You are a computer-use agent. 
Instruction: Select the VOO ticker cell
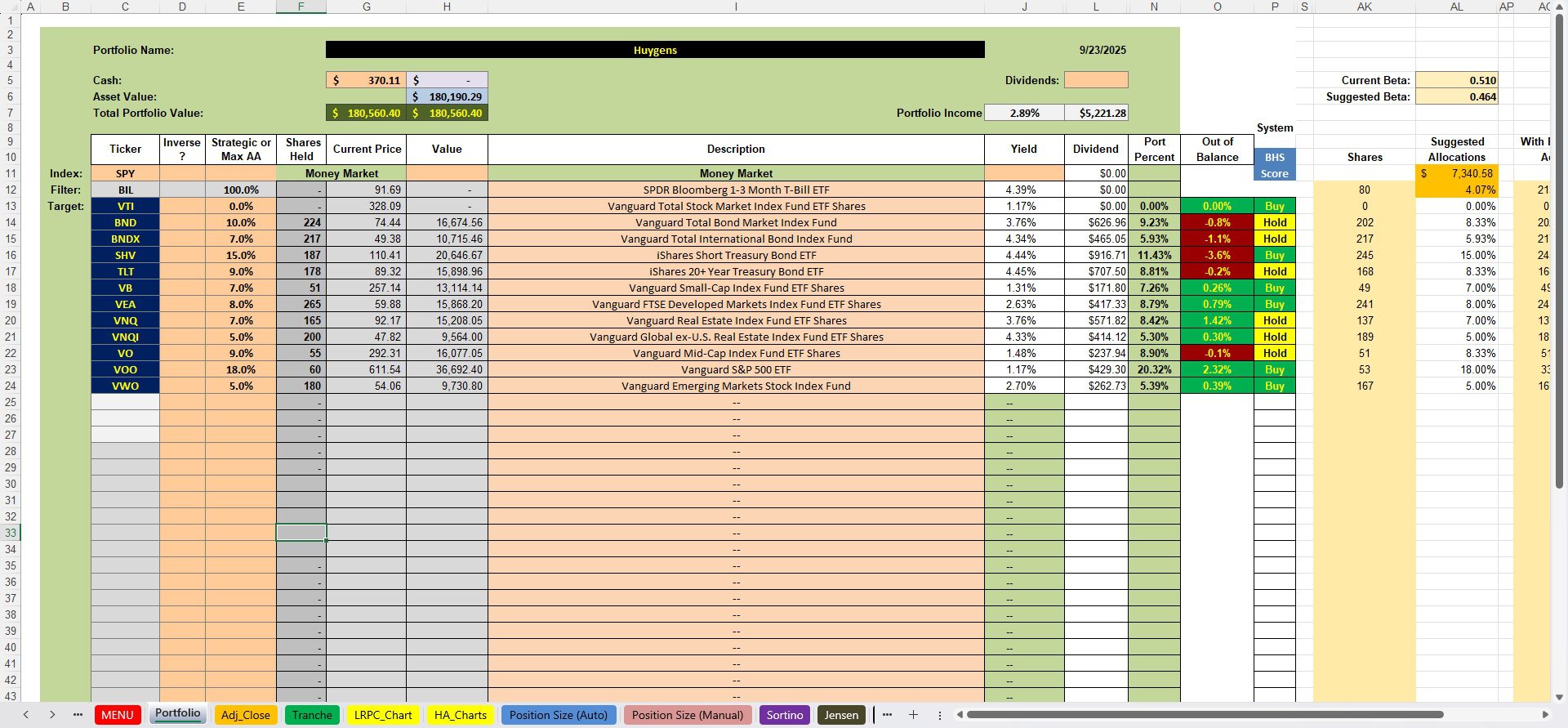125,369
